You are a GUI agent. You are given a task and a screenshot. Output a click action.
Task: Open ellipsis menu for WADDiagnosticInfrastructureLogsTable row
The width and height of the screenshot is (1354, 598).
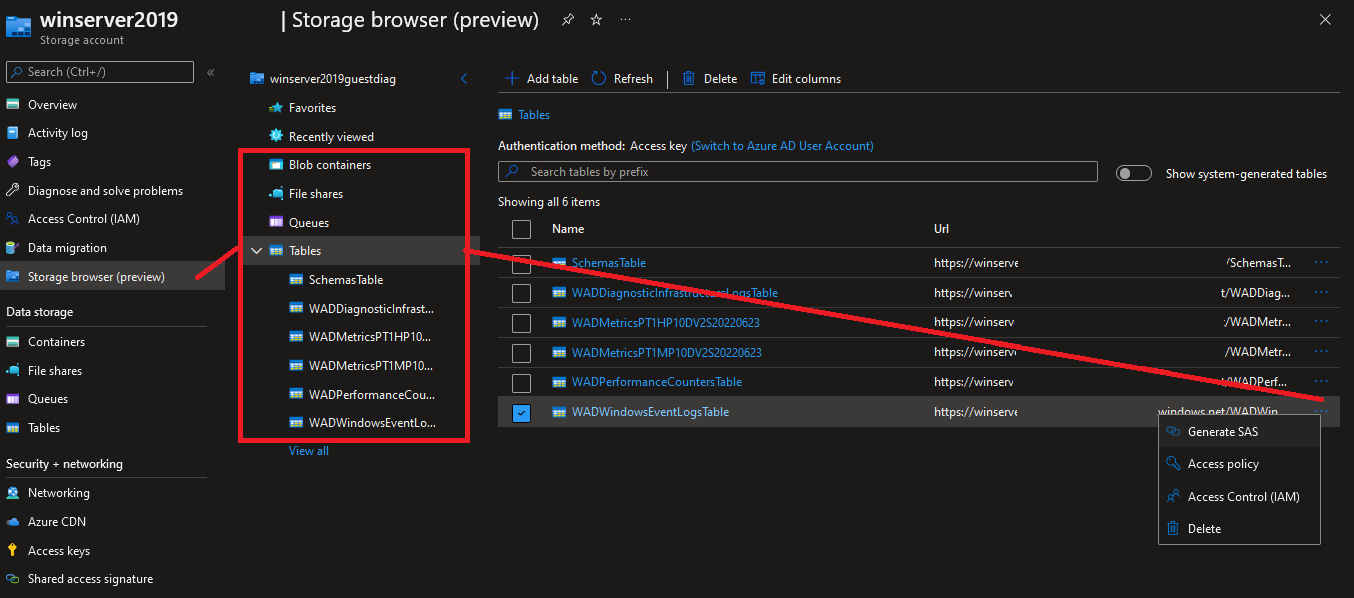point(1321,292)
